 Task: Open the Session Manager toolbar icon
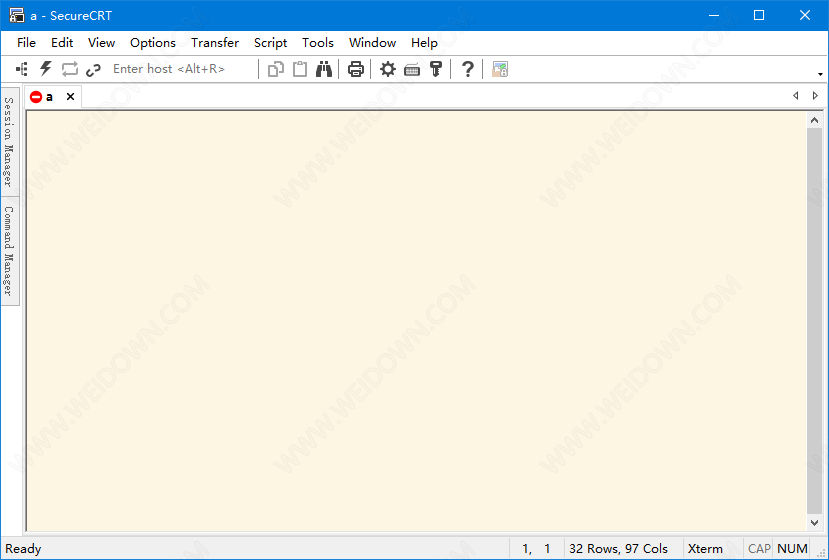tap(22, 69)
